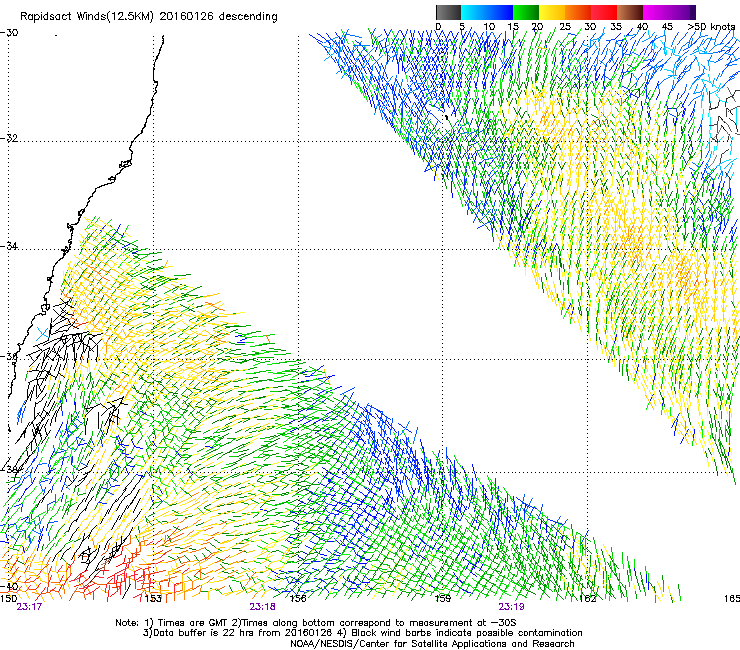Click the '165' longitude label
740x650 pixels.
point(732,598)
